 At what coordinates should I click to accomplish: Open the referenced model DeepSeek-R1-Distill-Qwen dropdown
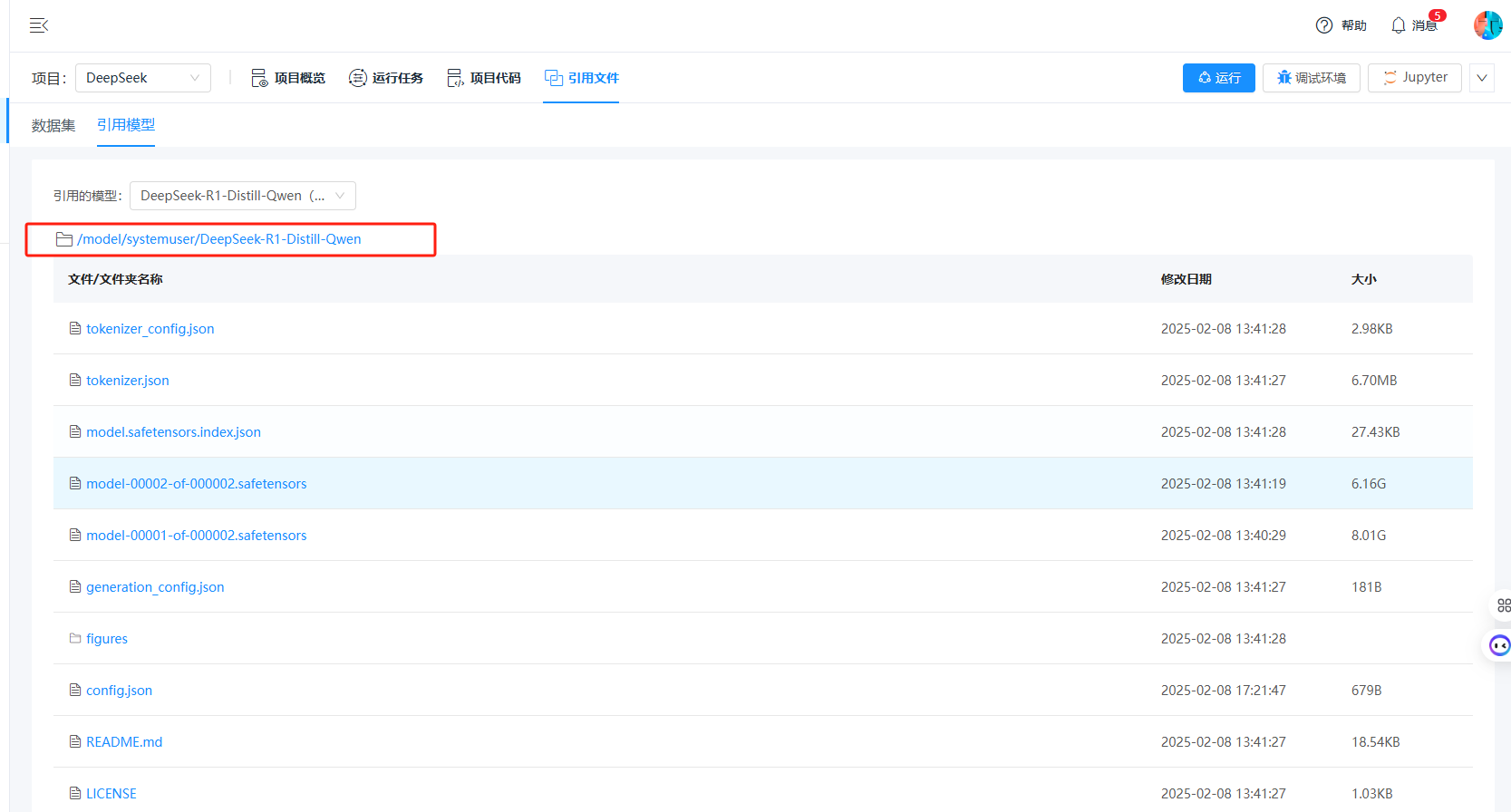pos(243,196)
